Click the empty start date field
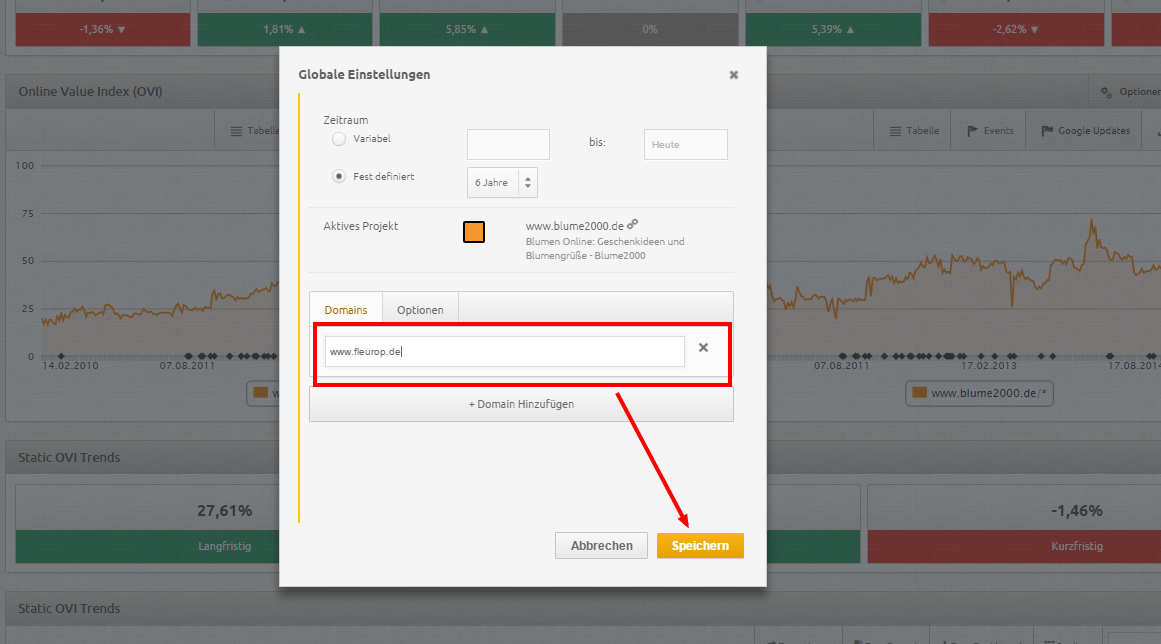1161x644 pixels. (x=508, y=144)
